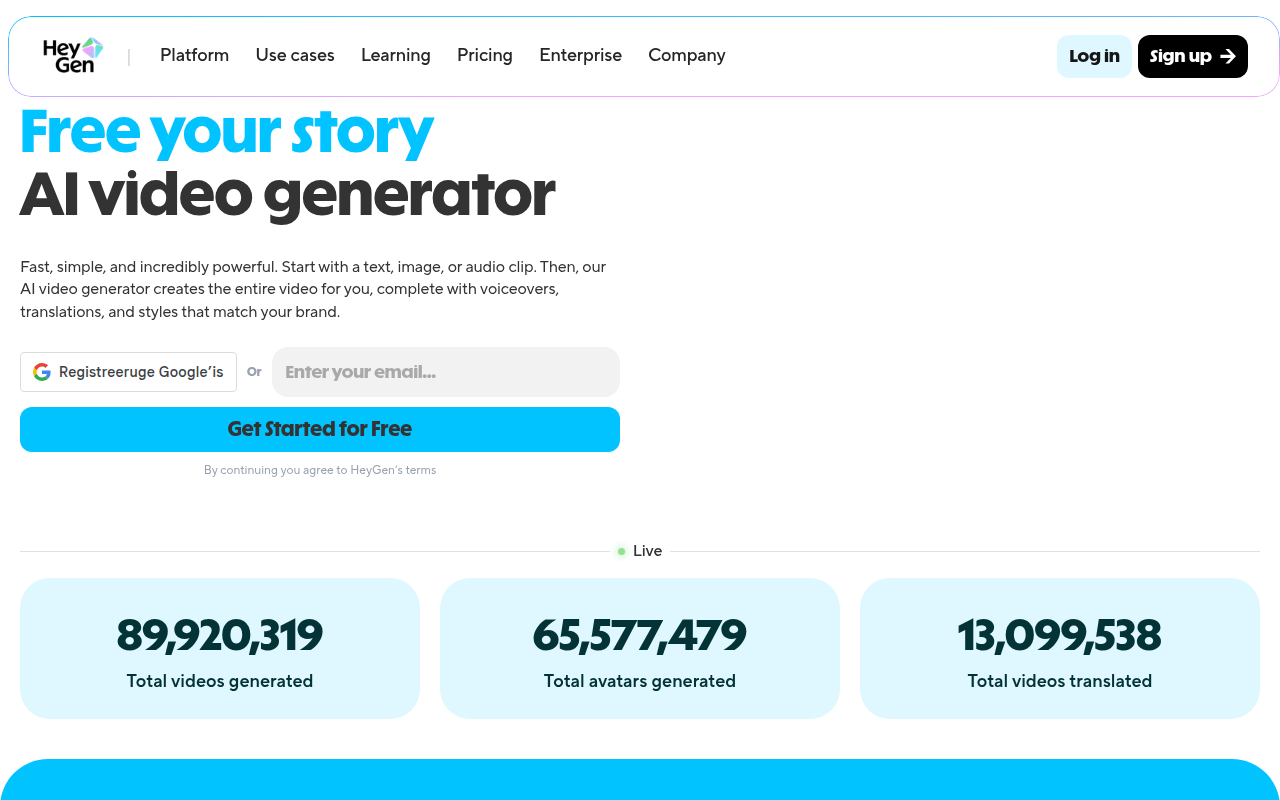Click the Log in button
Viewport: 1280px width, 800px height.
(1094, 56)
